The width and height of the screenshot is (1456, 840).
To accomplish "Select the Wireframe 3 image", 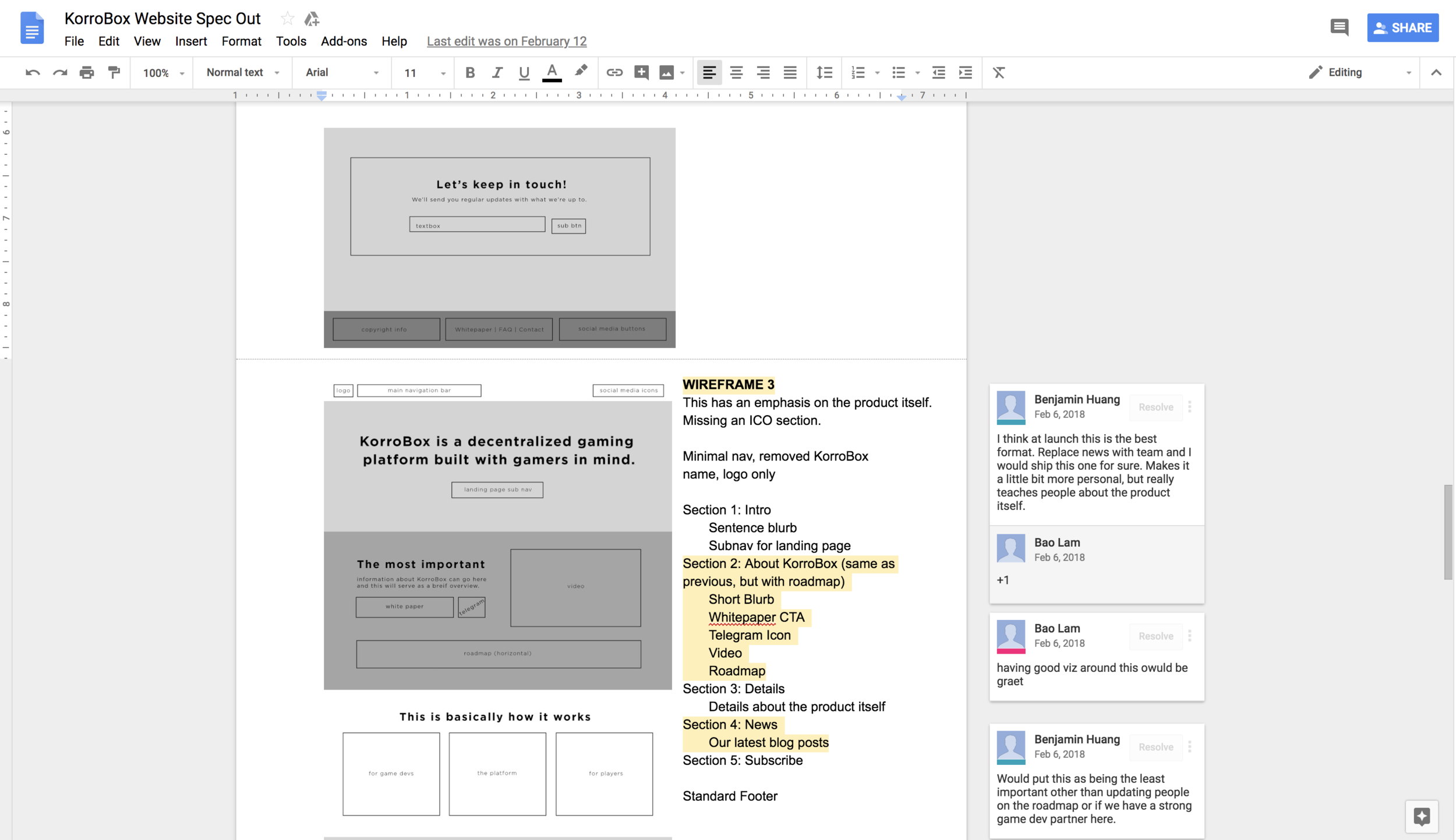I will pos(498,609).
